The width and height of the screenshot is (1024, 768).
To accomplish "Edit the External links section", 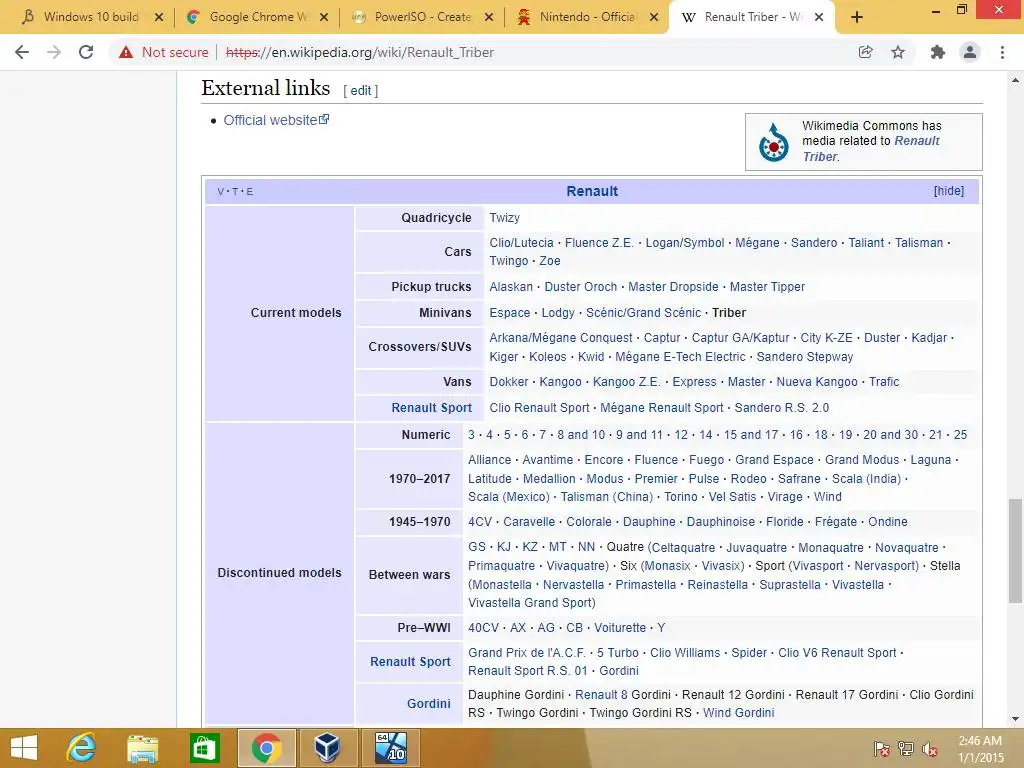I will [360, 91].
